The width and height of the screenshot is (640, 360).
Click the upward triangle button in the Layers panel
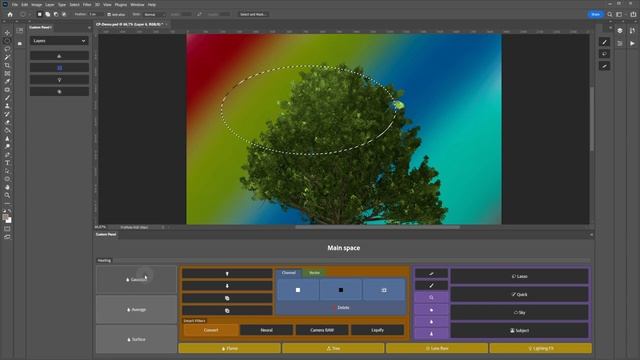point(59,56)
